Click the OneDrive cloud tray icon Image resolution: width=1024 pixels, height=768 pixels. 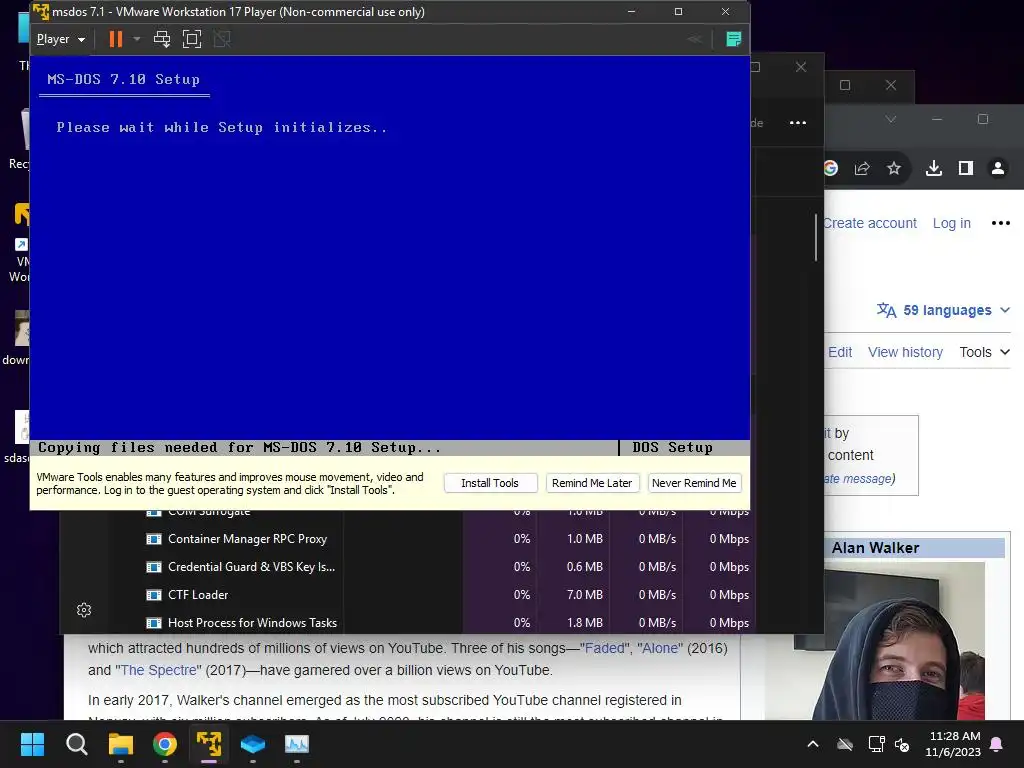pyautogui.click(x=845, y=744)
